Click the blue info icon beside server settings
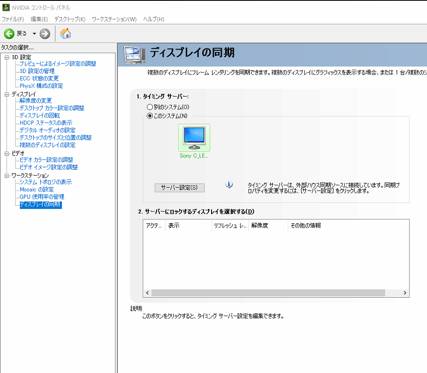Image resolution: width=427 pixels, height=373 pixels. [229, 185]
